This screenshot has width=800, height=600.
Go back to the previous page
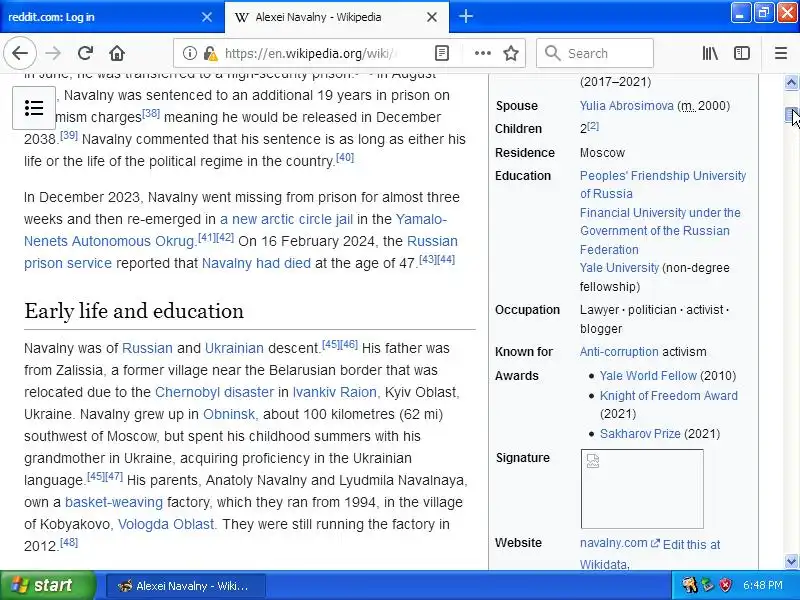(20, 53)
